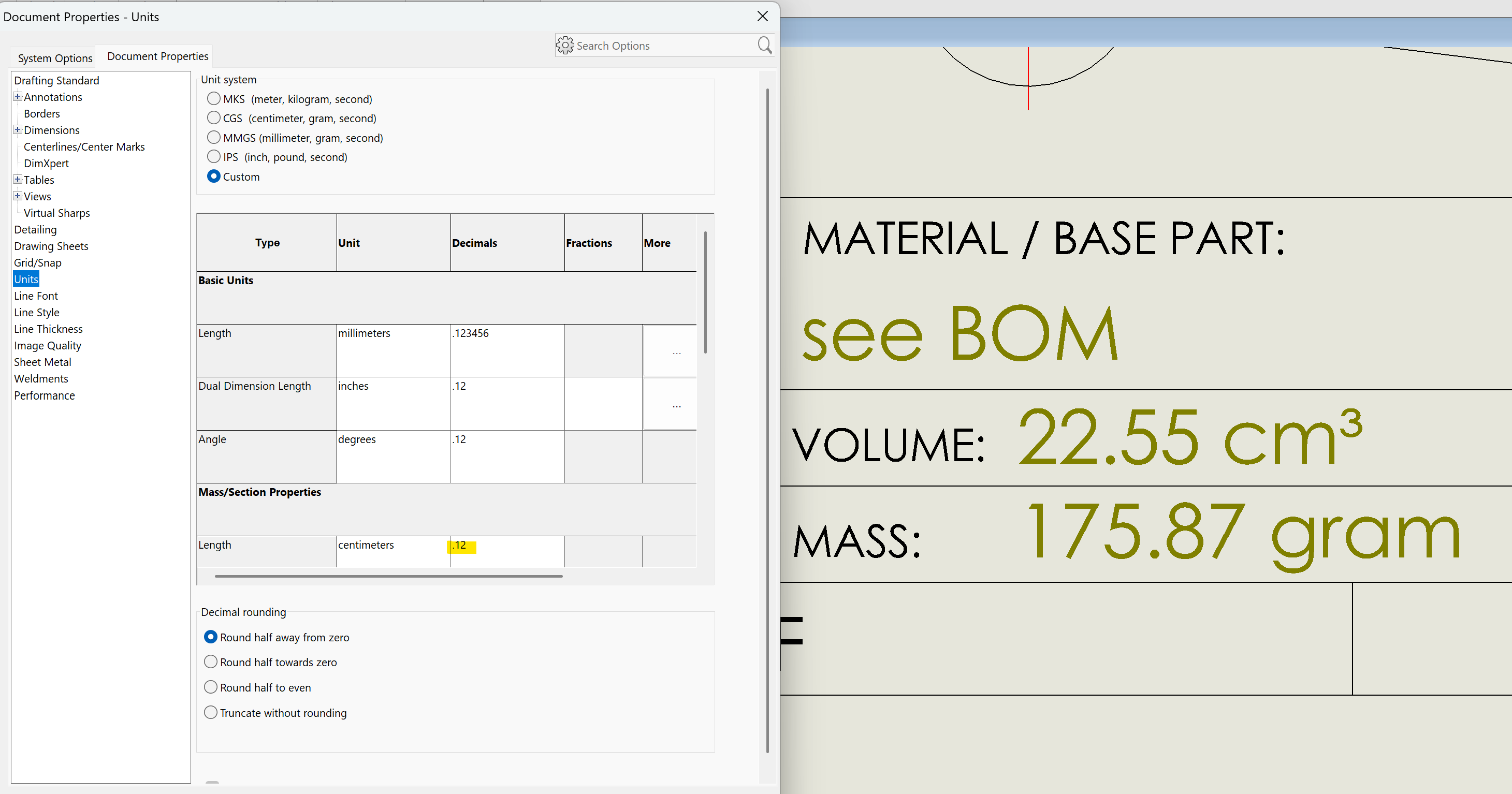The image size is (1512, 794).
Task: Open Sheet Metal settings page
Action: pyautogui.click(x=42, y=362)
